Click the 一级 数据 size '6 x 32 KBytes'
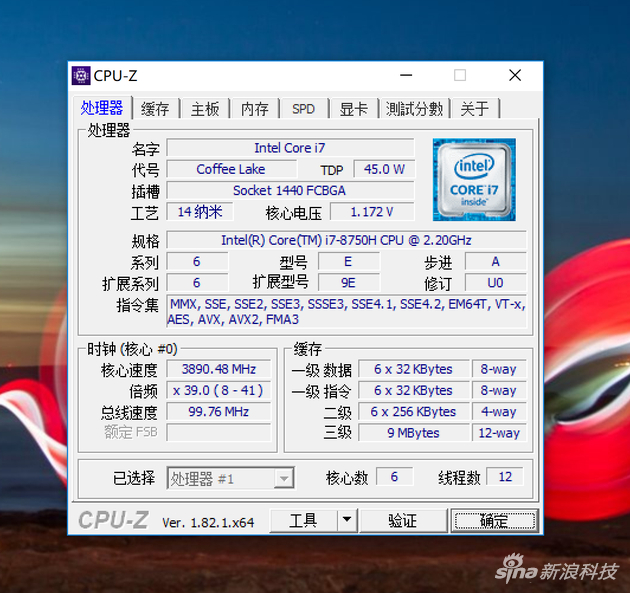Image resolution: width=630 pixels, height=593 pixels. 413,369
